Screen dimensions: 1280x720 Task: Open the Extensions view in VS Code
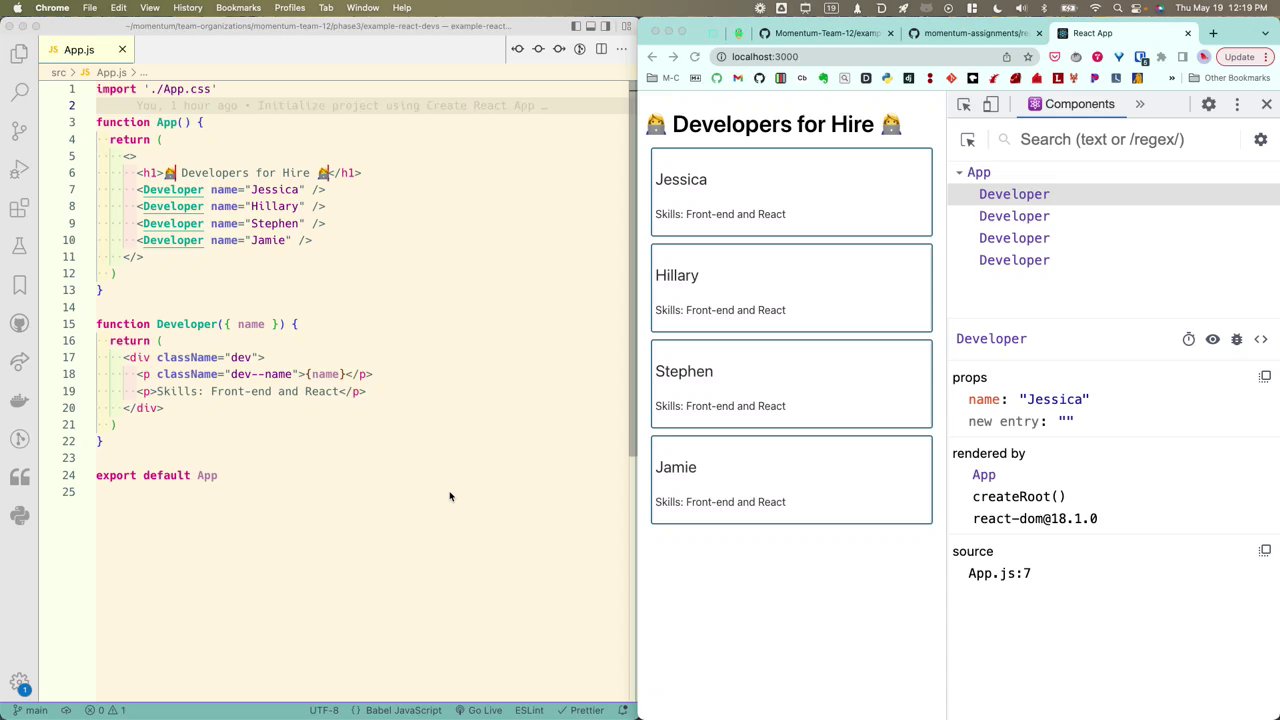pos(19,208)
